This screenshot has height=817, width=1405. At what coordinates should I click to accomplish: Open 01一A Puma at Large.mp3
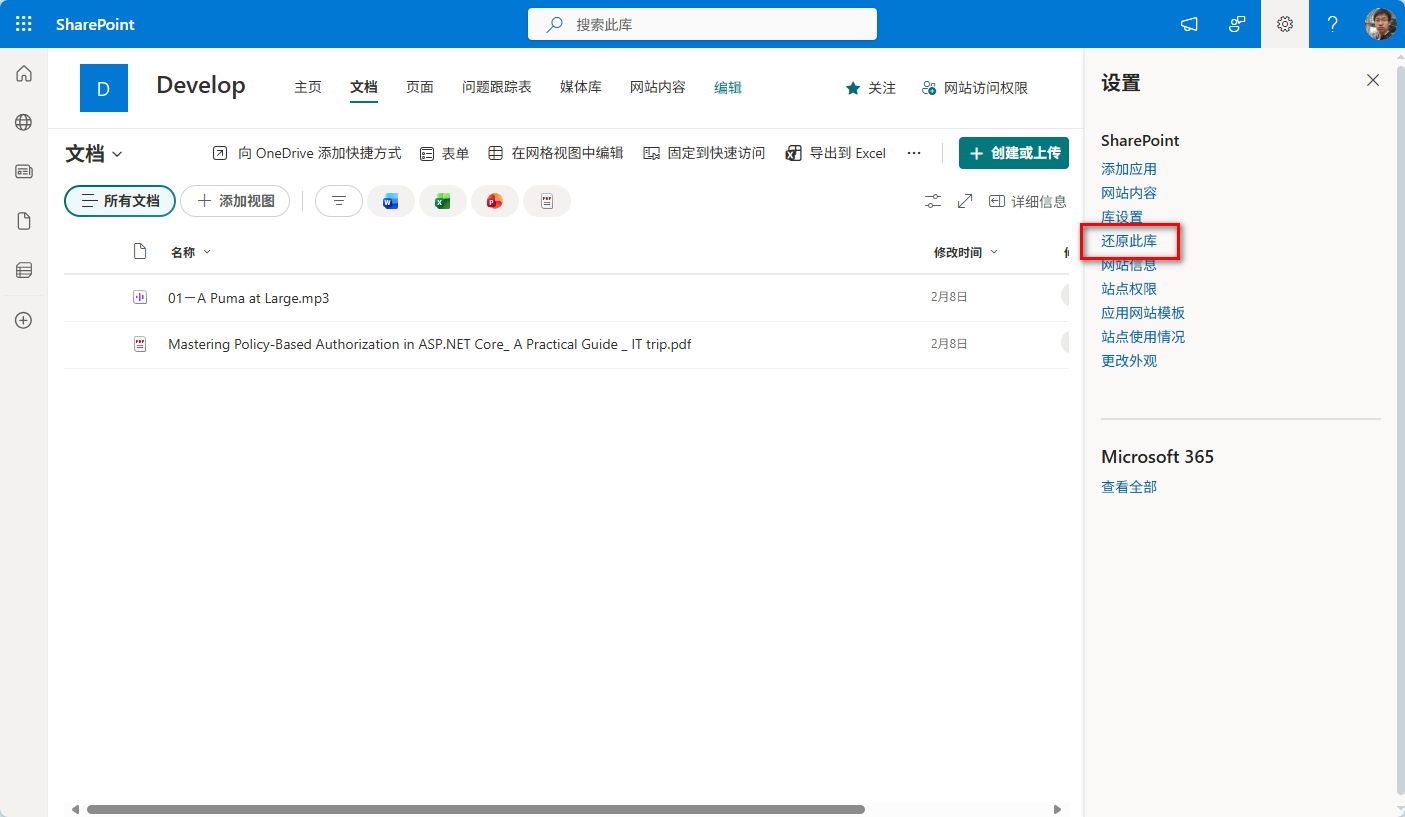coord(249,298)
